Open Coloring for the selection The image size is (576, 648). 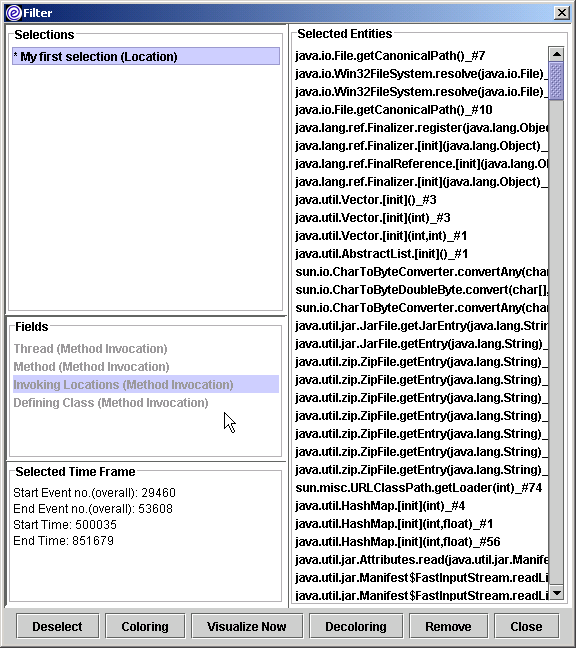coord(145,627)
